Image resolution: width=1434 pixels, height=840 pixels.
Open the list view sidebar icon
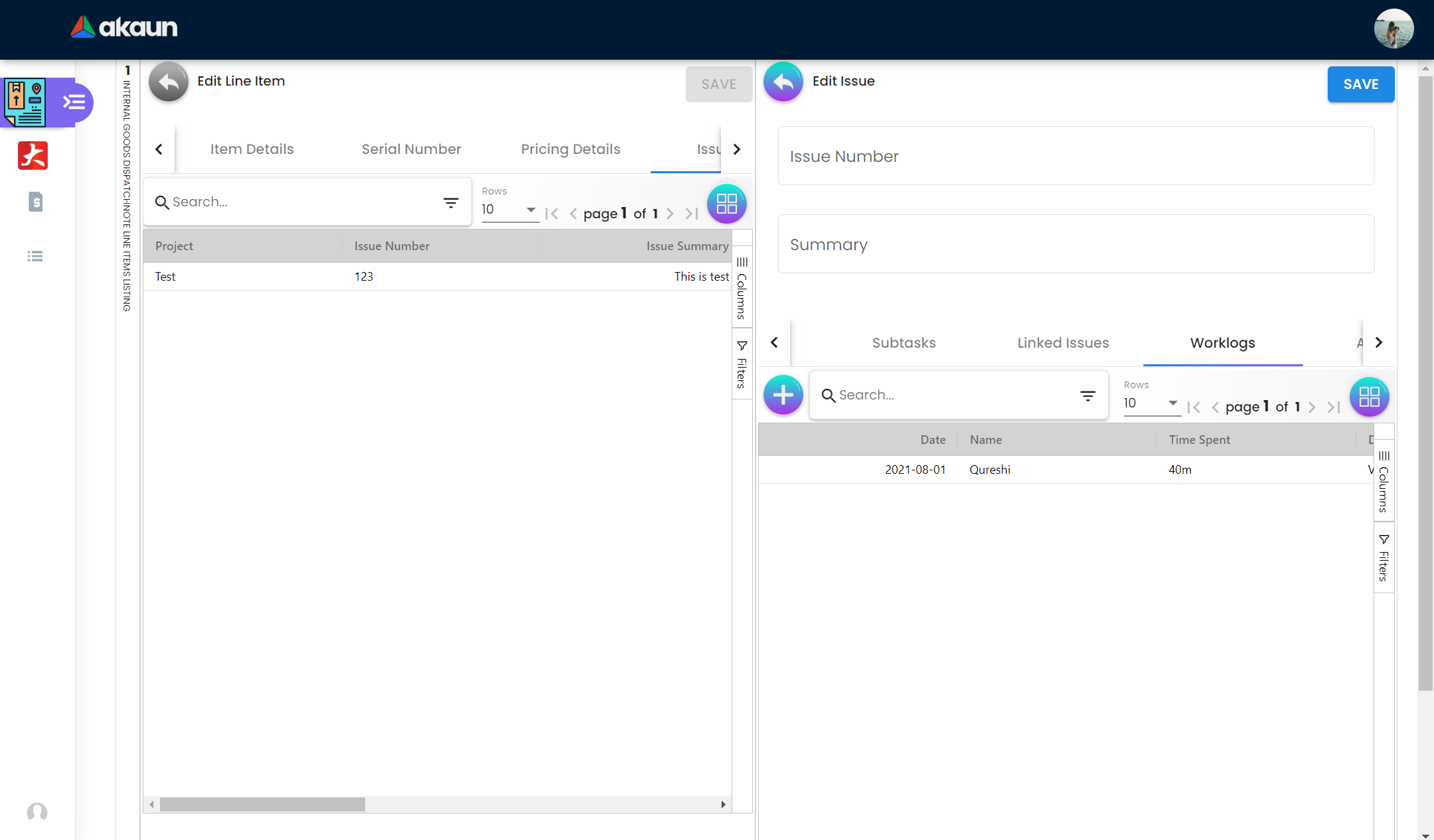pyautogui.click(x=35, y=256)
